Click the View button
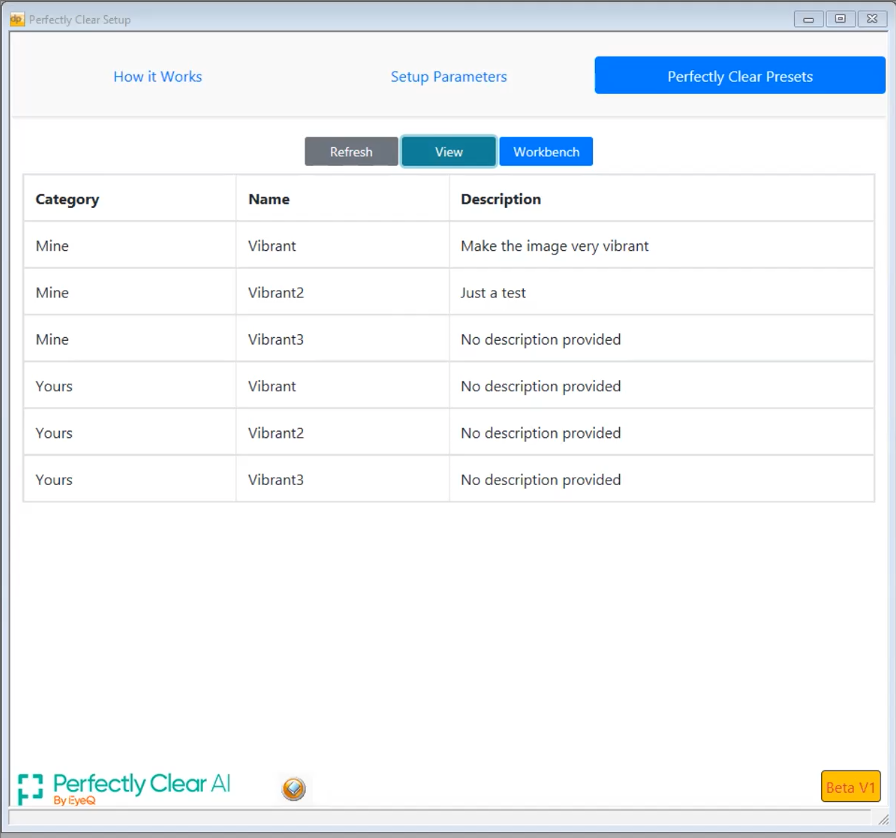 coord(449,151)
